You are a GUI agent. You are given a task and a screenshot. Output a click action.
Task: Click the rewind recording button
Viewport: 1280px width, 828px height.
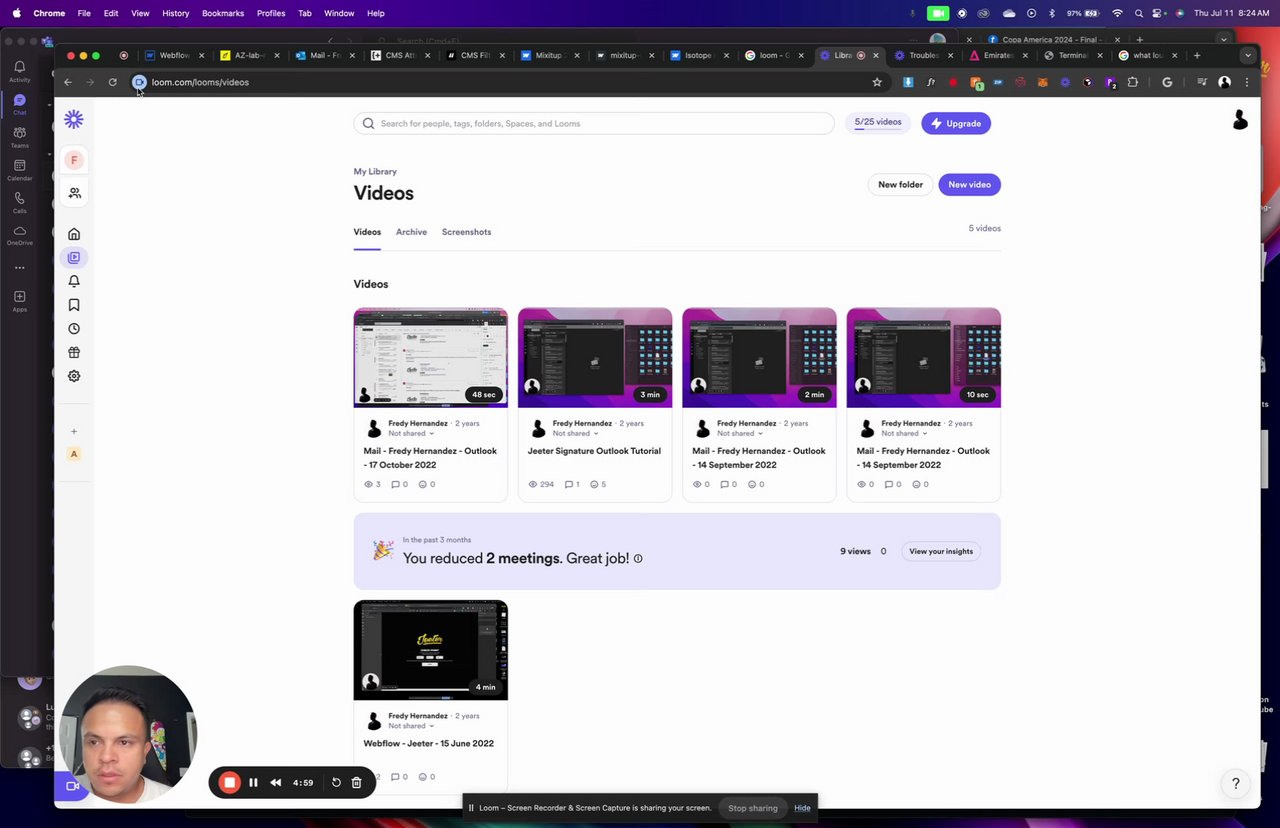coord(276,783)
